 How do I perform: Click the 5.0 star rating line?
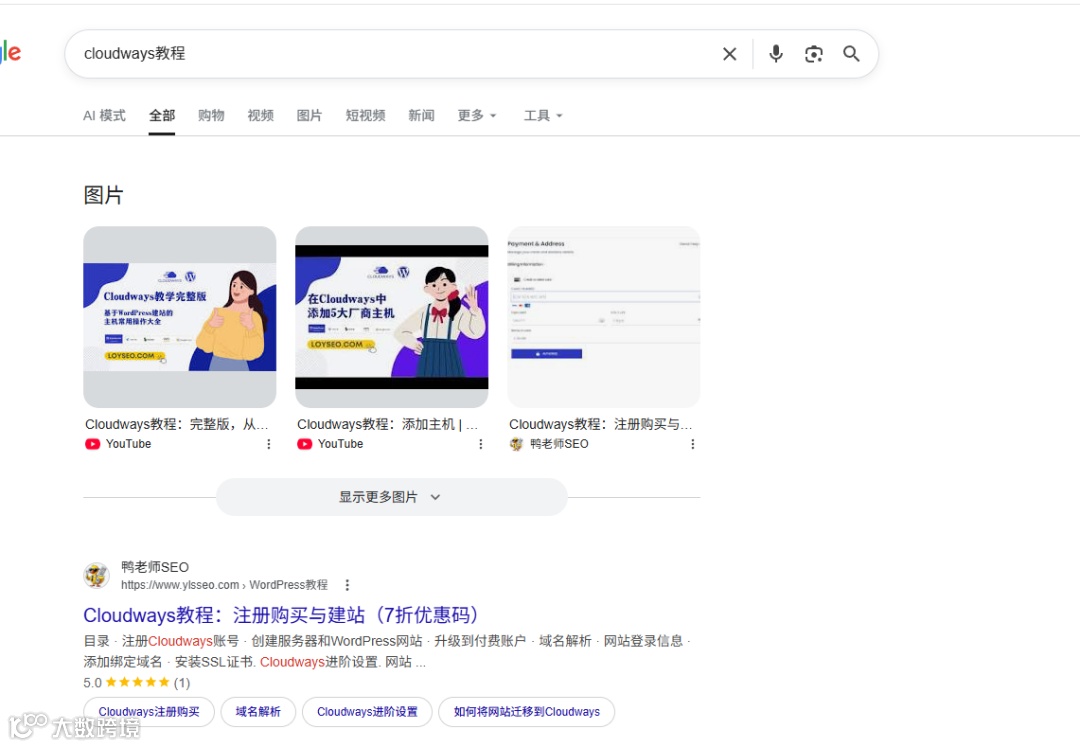(x=136, y=682)
